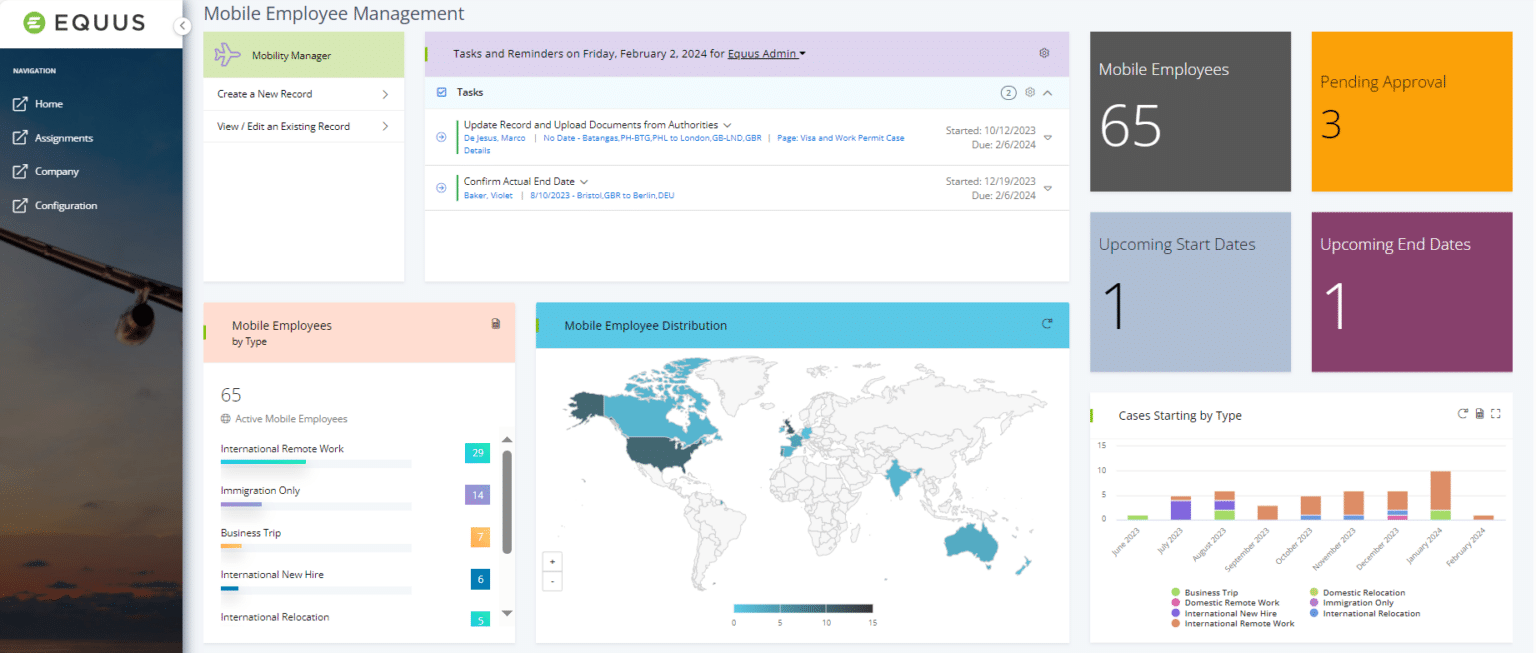The image size is (1536, 653).
Task: Refresh the Cases Starting by Type chart
Action: tap(1462, 413)
